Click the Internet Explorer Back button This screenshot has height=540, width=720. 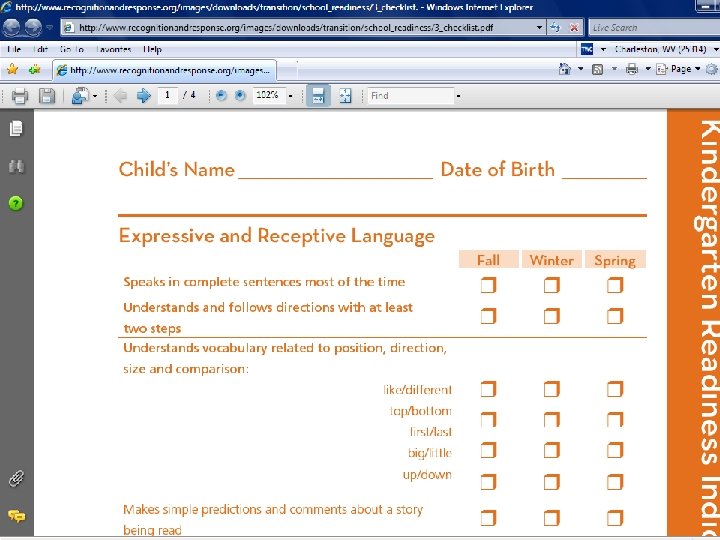pyautogui.click(x=11, y=28)
